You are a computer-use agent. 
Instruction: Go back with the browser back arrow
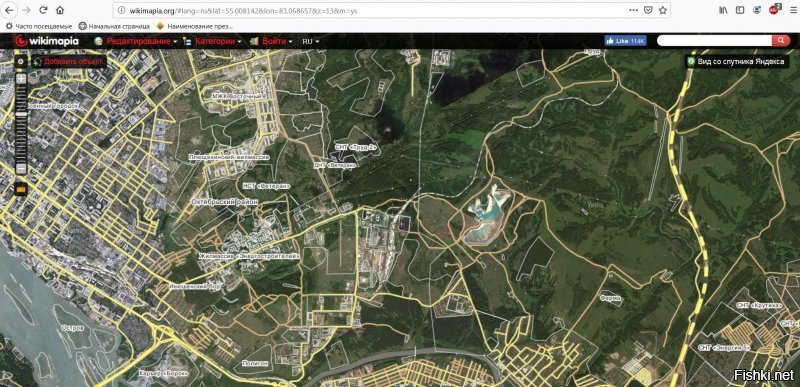(x=10, y=10)
